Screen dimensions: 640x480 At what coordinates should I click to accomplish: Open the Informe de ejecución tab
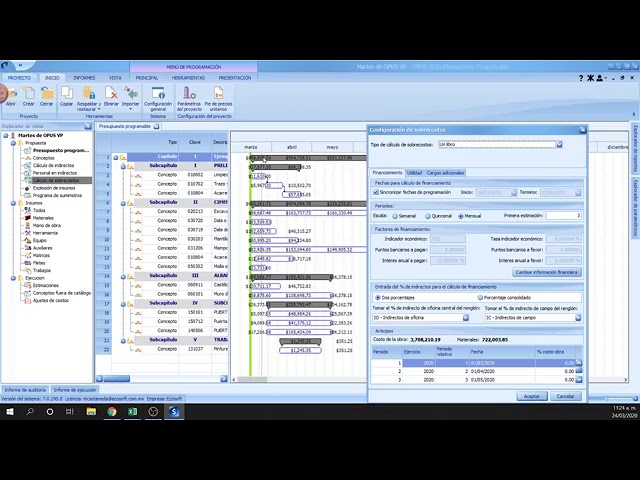(75, 390)
